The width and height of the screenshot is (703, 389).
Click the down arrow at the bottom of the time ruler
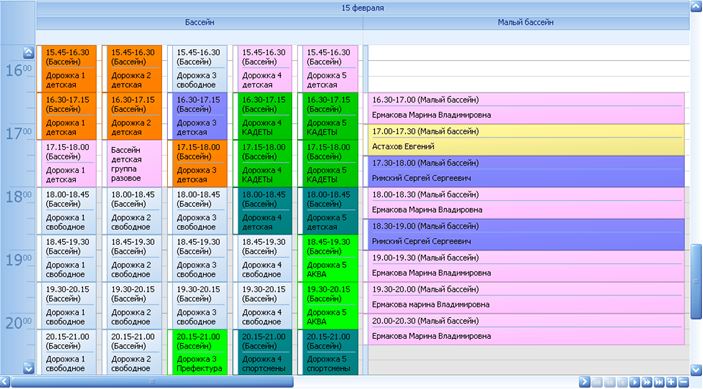(x=28, y=368)
